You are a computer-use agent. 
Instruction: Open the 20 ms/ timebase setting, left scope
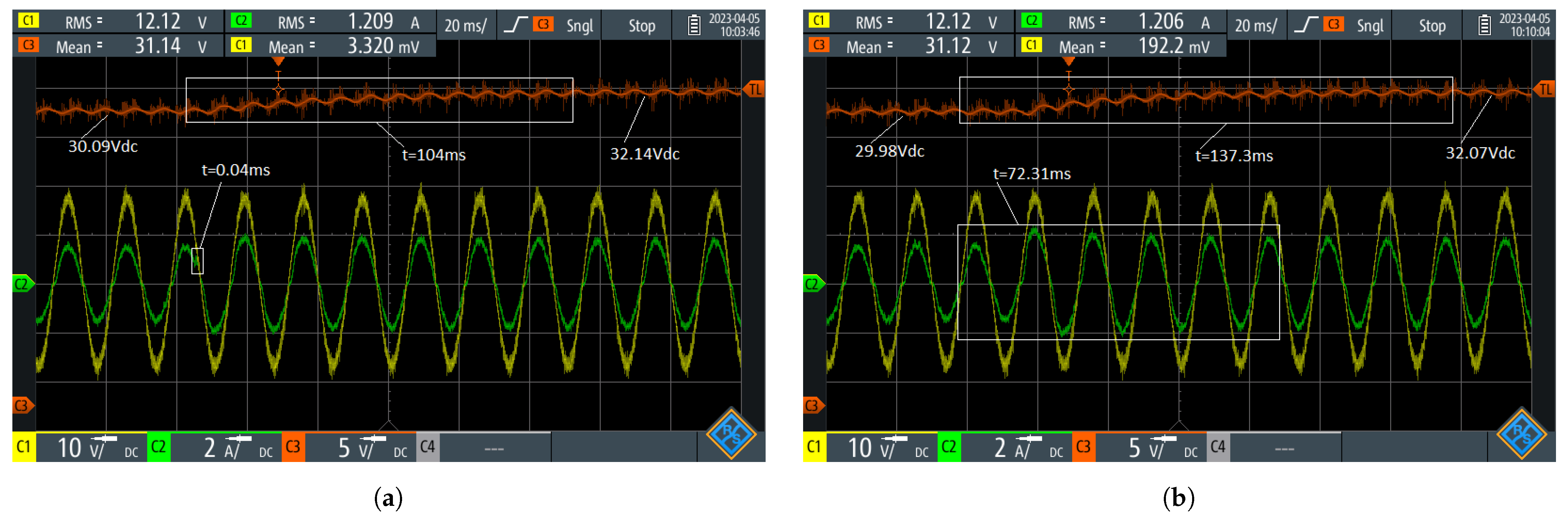466,25
